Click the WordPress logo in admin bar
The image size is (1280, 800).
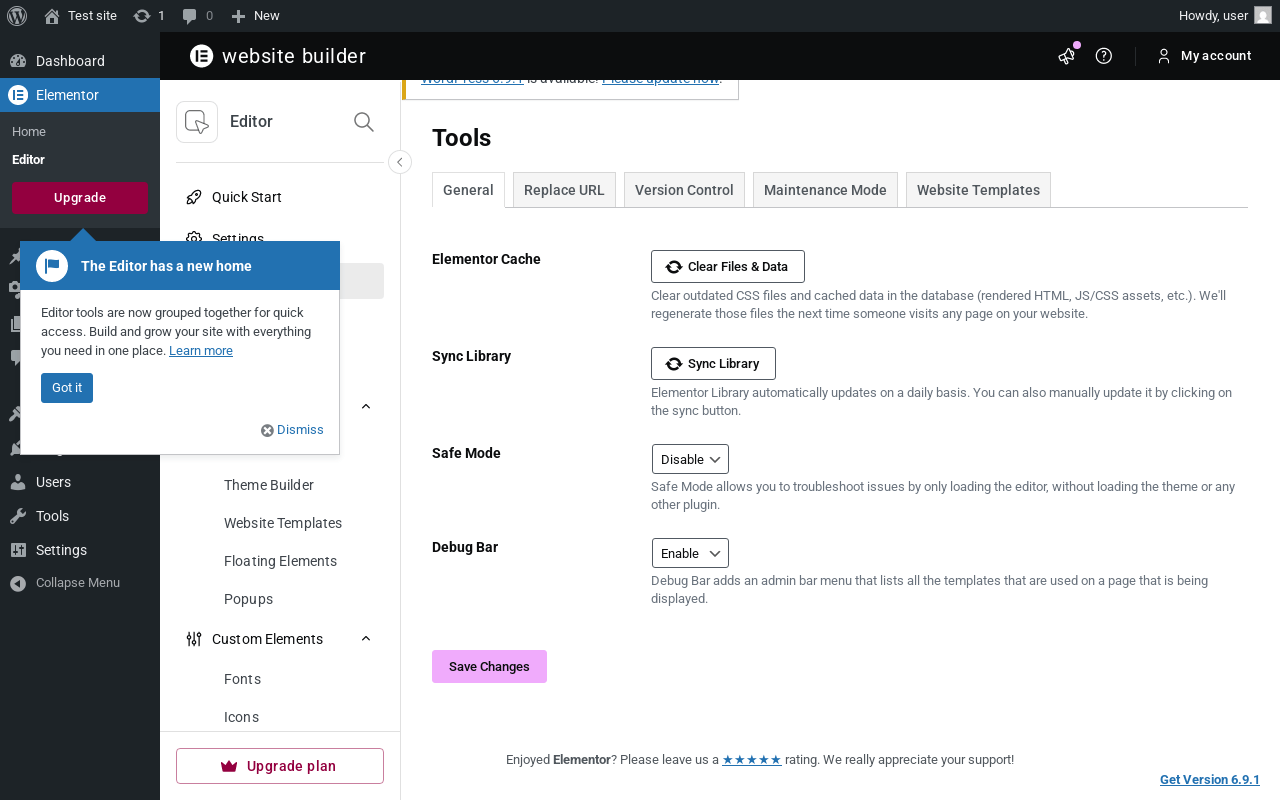17,16
